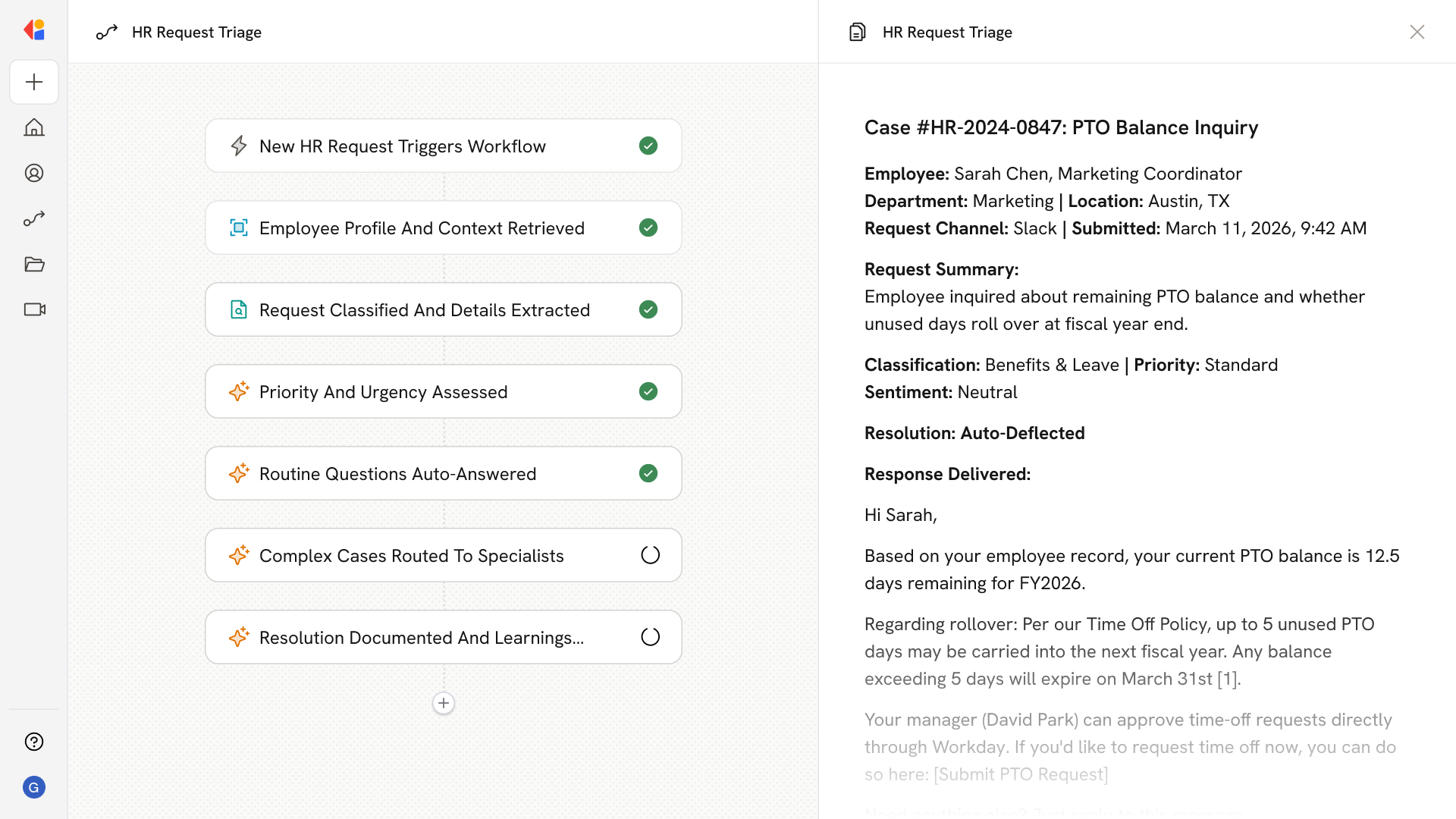
Task: Click the G user avatar
Action: click(x=34, y=787)
